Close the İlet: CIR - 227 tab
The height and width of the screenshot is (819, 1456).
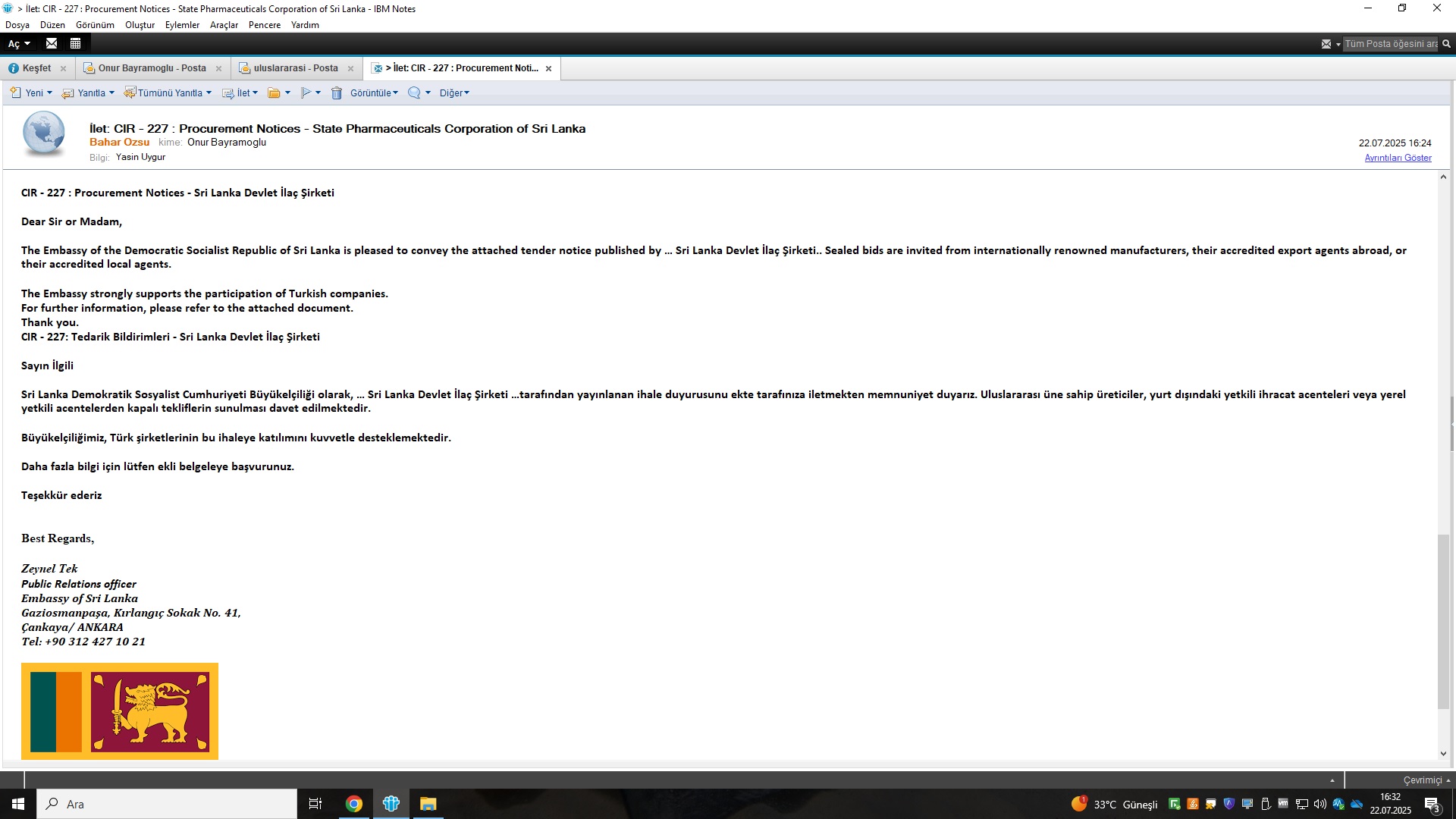point(548,68)
